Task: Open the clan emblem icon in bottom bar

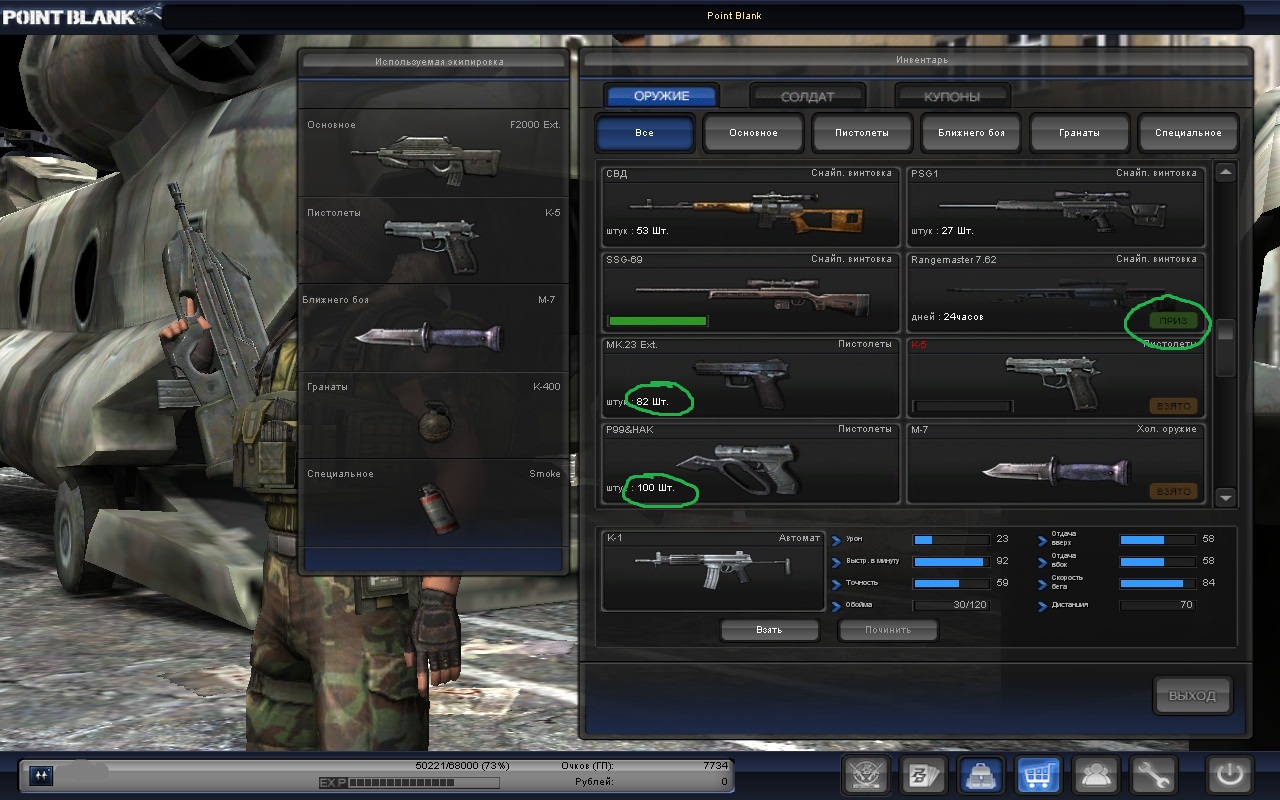Action: coord(866,774)
